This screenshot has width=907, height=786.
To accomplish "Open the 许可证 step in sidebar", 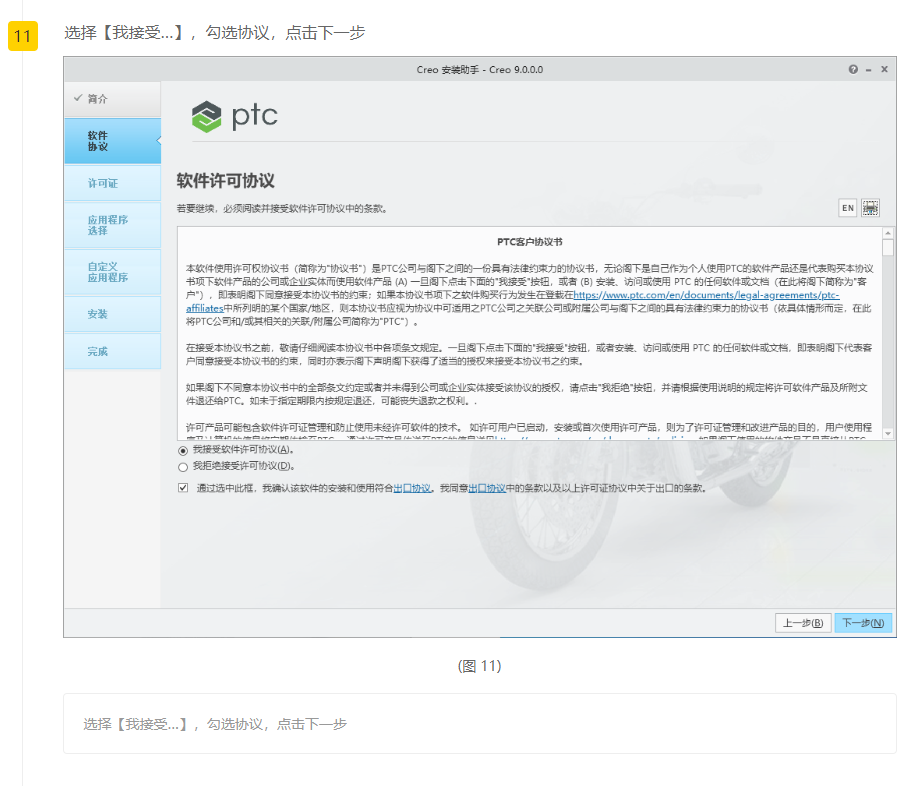I will click(113, 183).
